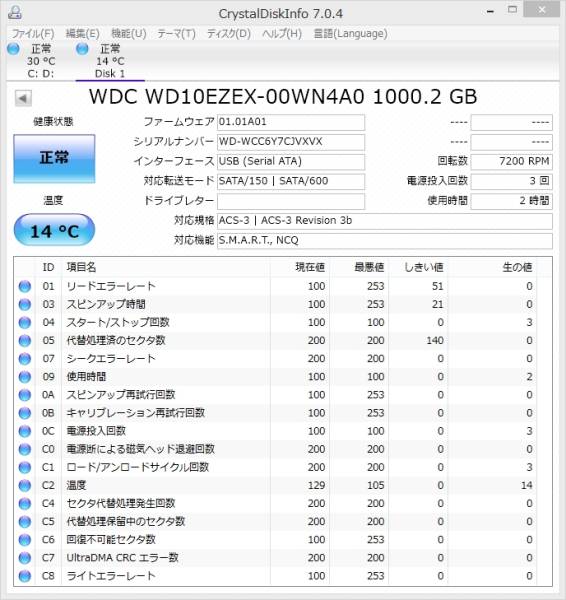
Task: Open the 編集(E) menu
Action: (x=82, y=34)
